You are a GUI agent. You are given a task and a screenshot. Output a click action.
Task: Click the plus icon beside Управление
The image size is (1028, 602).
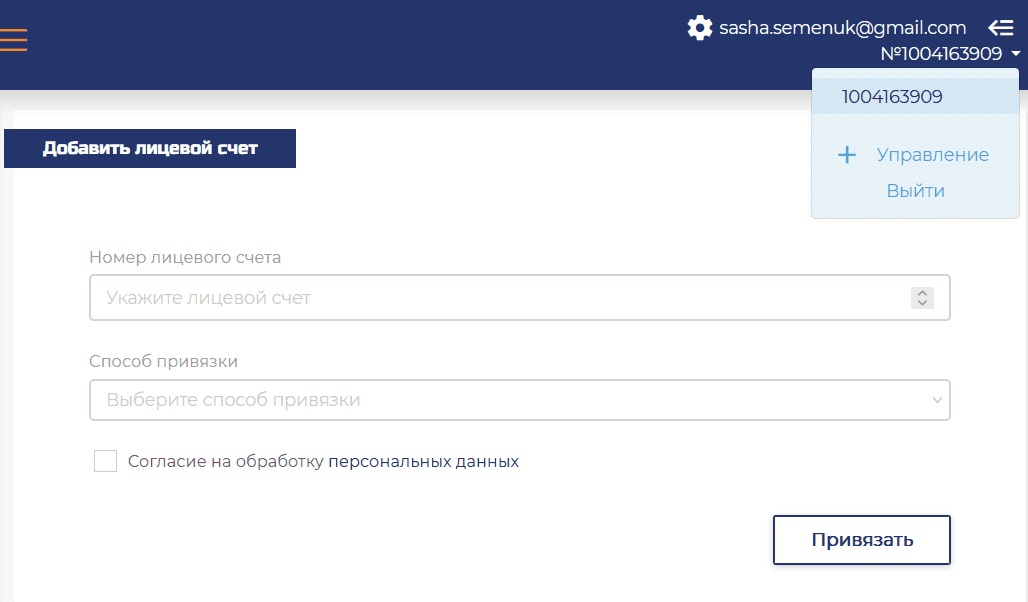click(847, 155)
